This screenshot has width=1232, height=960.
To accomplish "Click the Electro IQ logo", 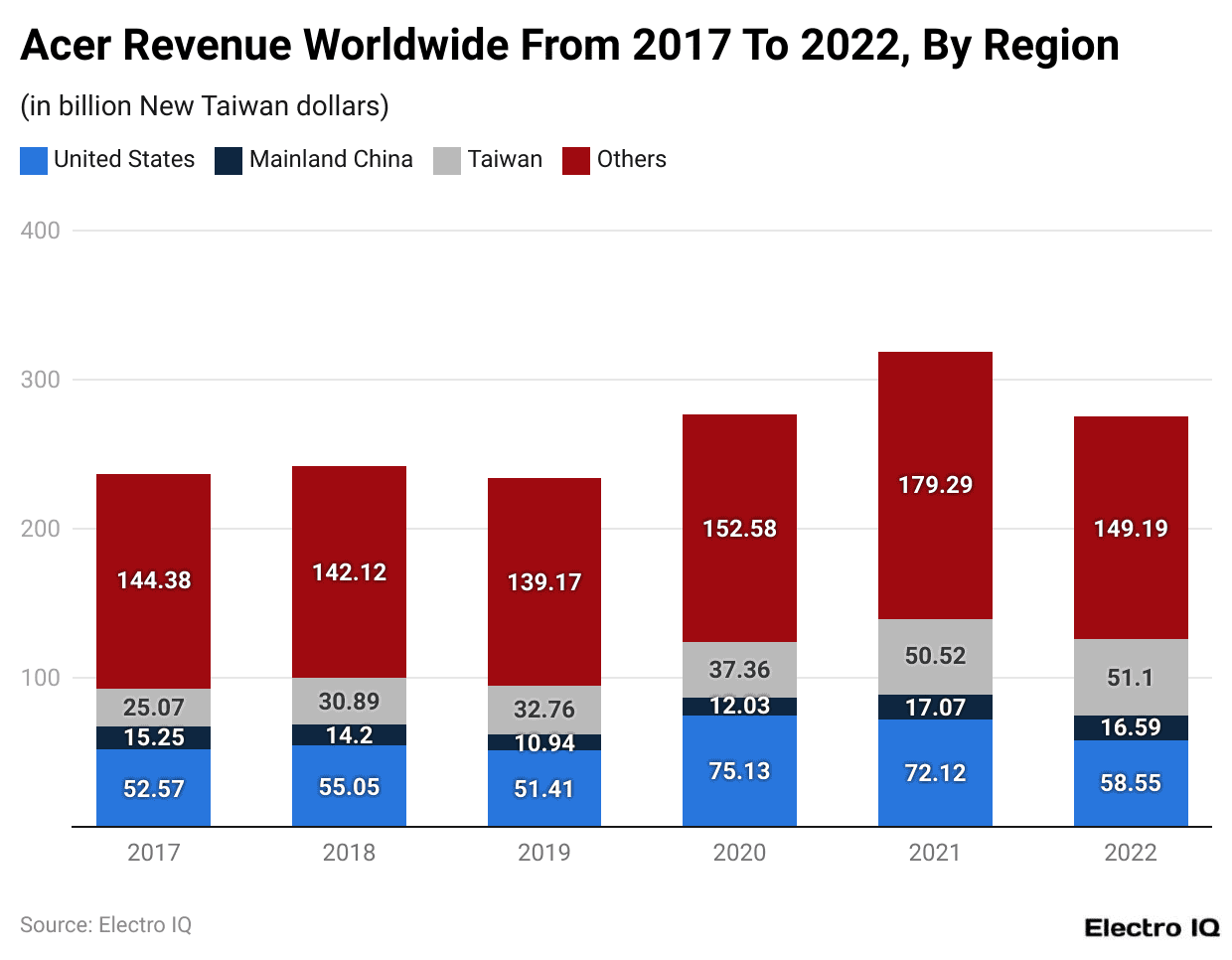I will click(x=1152, y=927).
